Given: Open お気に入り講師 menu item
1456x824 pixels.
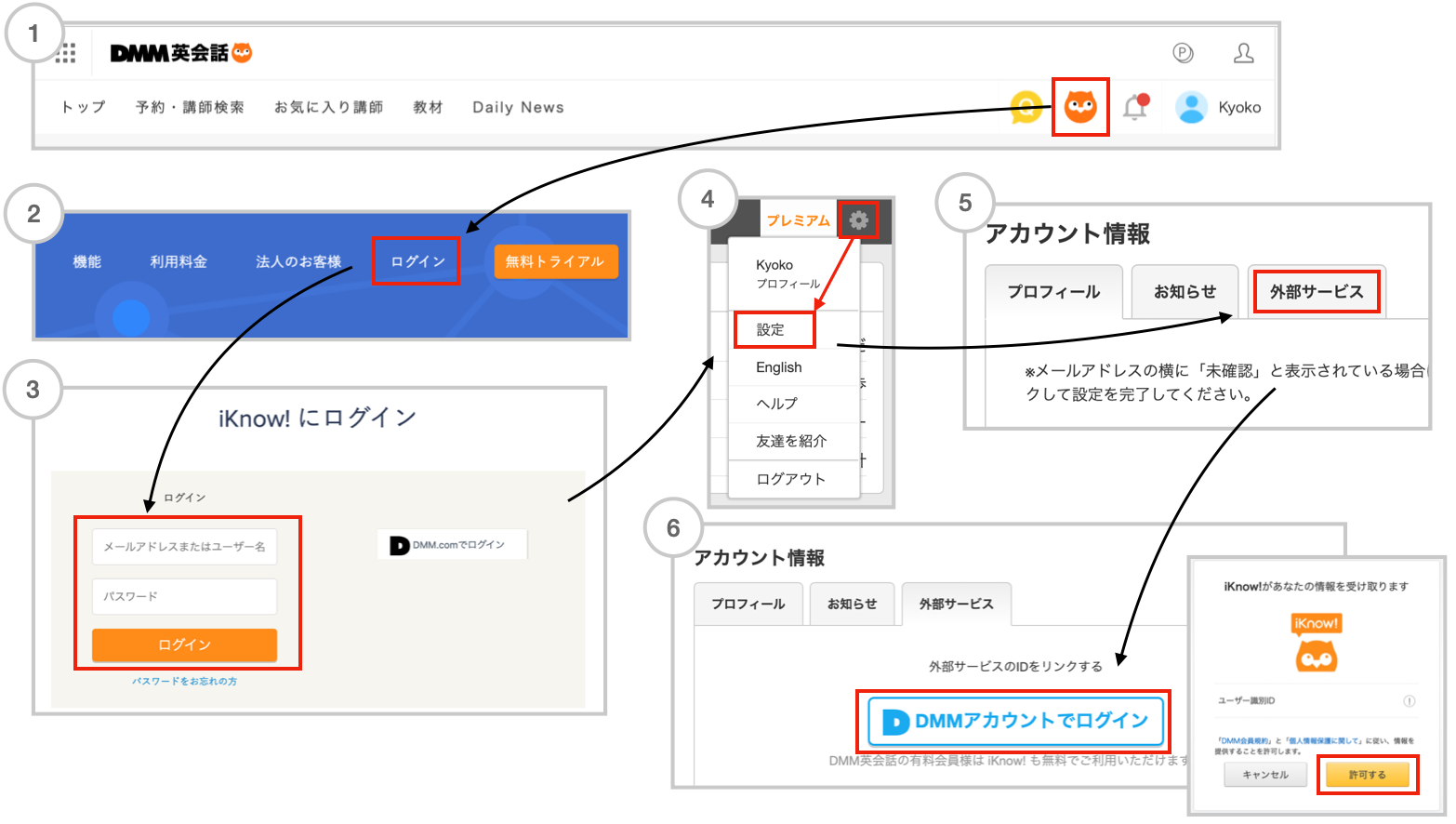Looking at the screenshot, I should [x=328, y=107].
